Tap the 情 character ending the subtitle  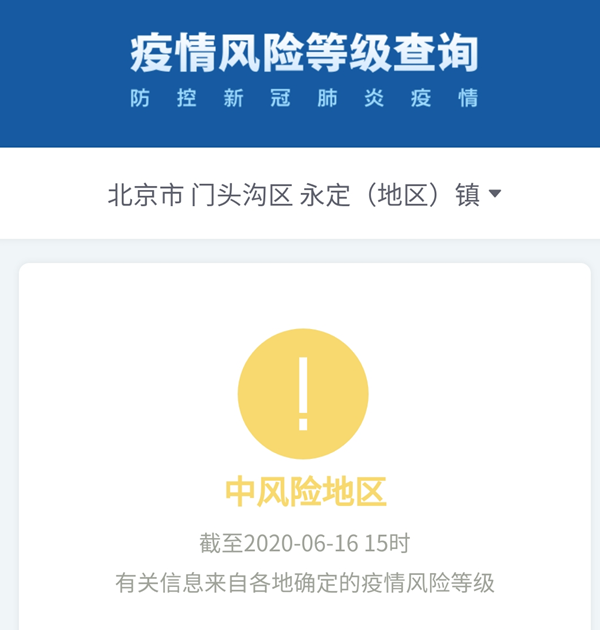468,98
